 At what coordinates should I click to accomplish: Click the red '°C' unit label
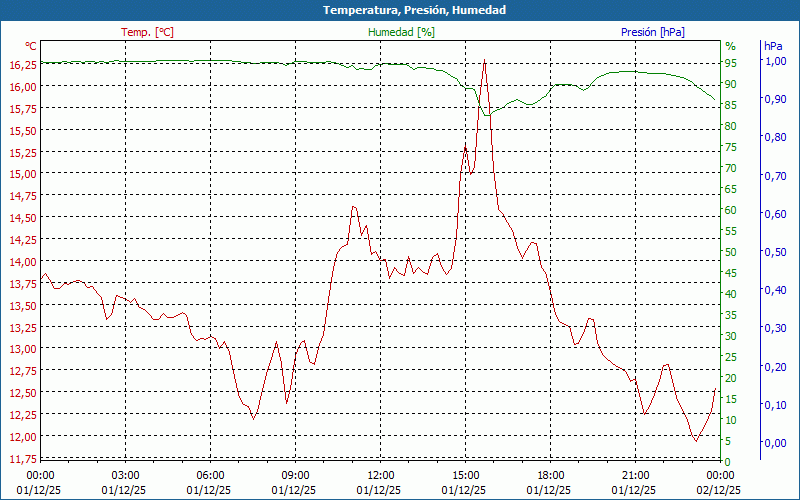pos(31,46)
